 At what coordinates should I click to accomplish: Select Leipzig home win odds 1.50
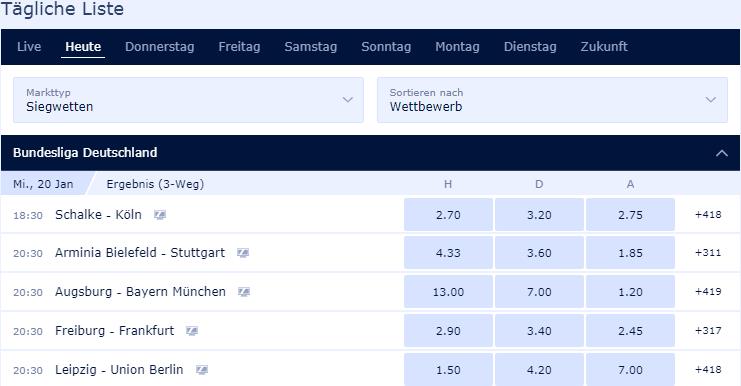(x=448, y=369)
